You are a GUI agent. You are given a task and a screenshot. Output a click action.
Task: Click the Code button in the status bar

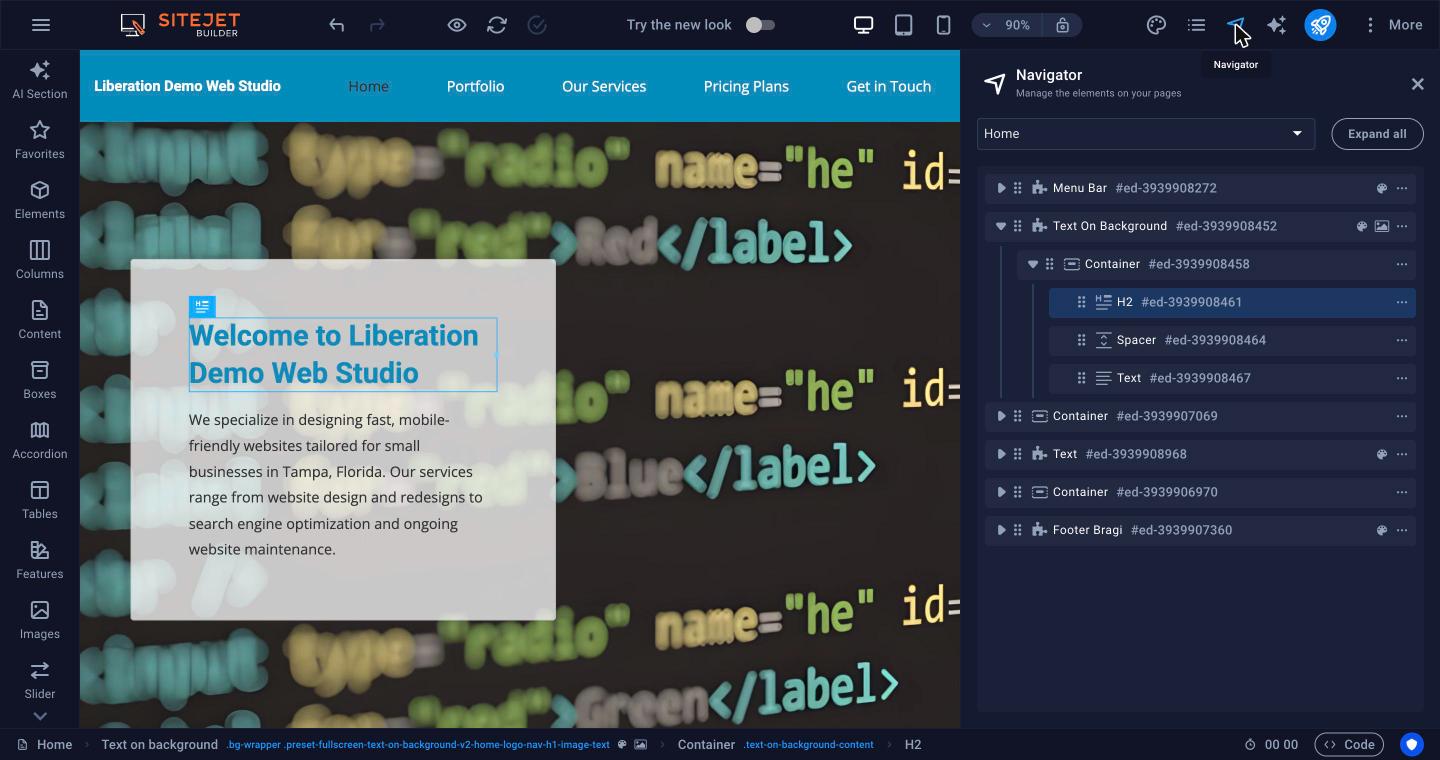point(1349,744)
